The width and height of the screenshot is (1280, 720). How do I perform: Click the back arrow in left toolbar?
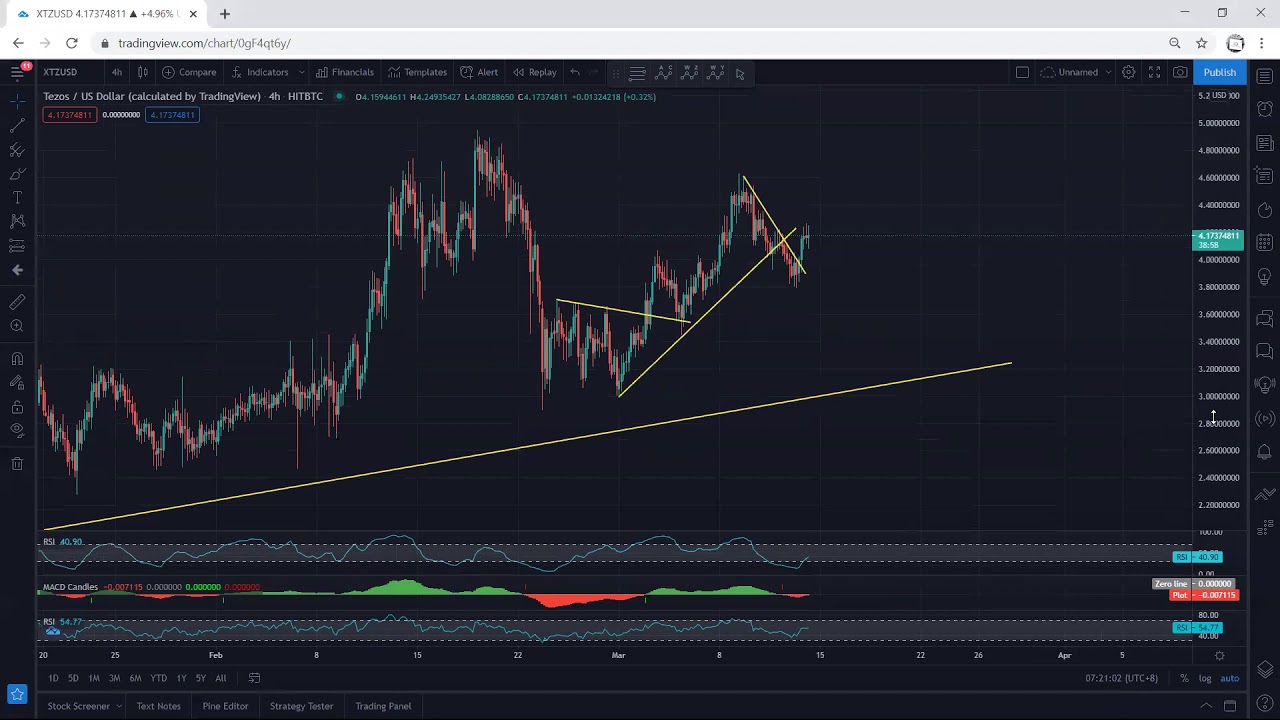pos(17,270)
